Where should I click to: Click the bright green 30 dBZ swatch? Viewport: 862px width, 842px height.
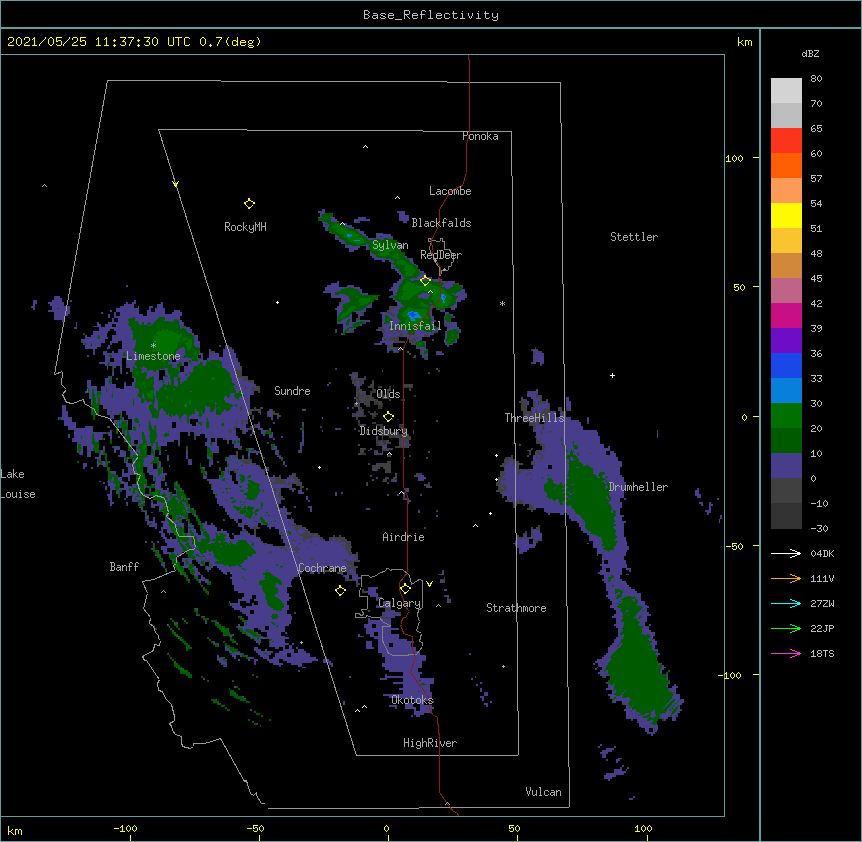[786, 416]
